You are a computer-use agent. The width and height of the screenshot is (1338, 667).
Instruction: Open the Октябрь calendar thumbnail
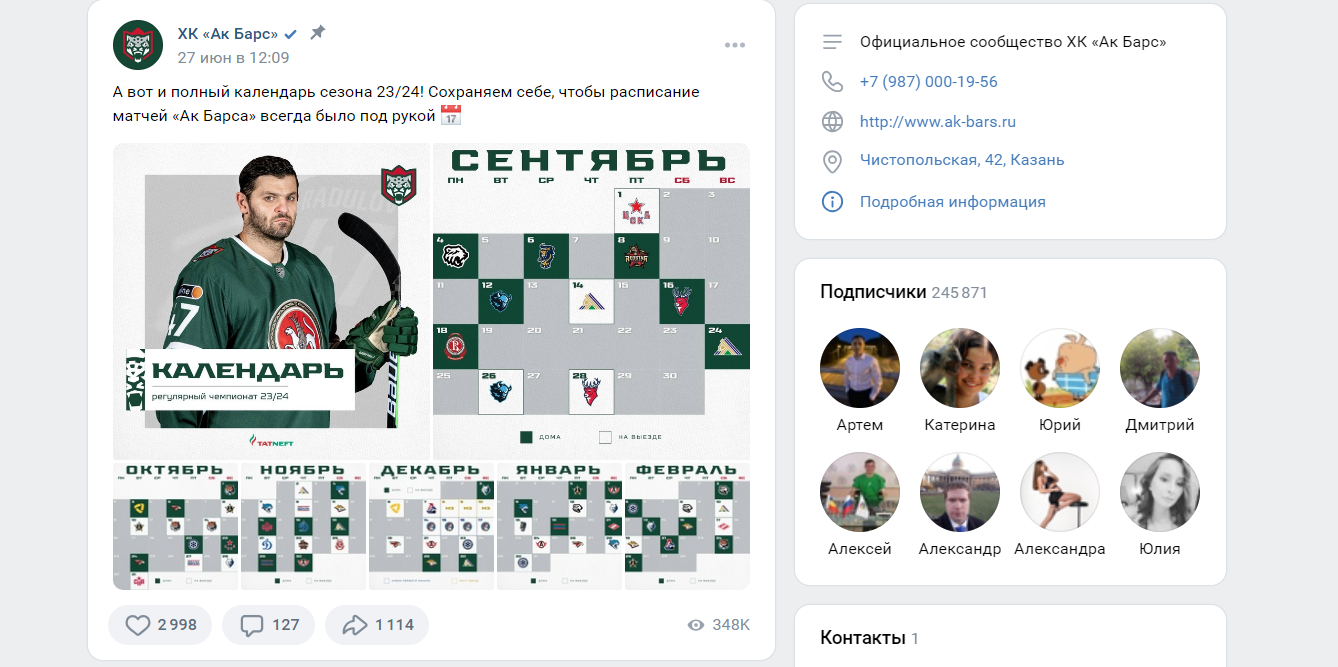tap(176, 526)
